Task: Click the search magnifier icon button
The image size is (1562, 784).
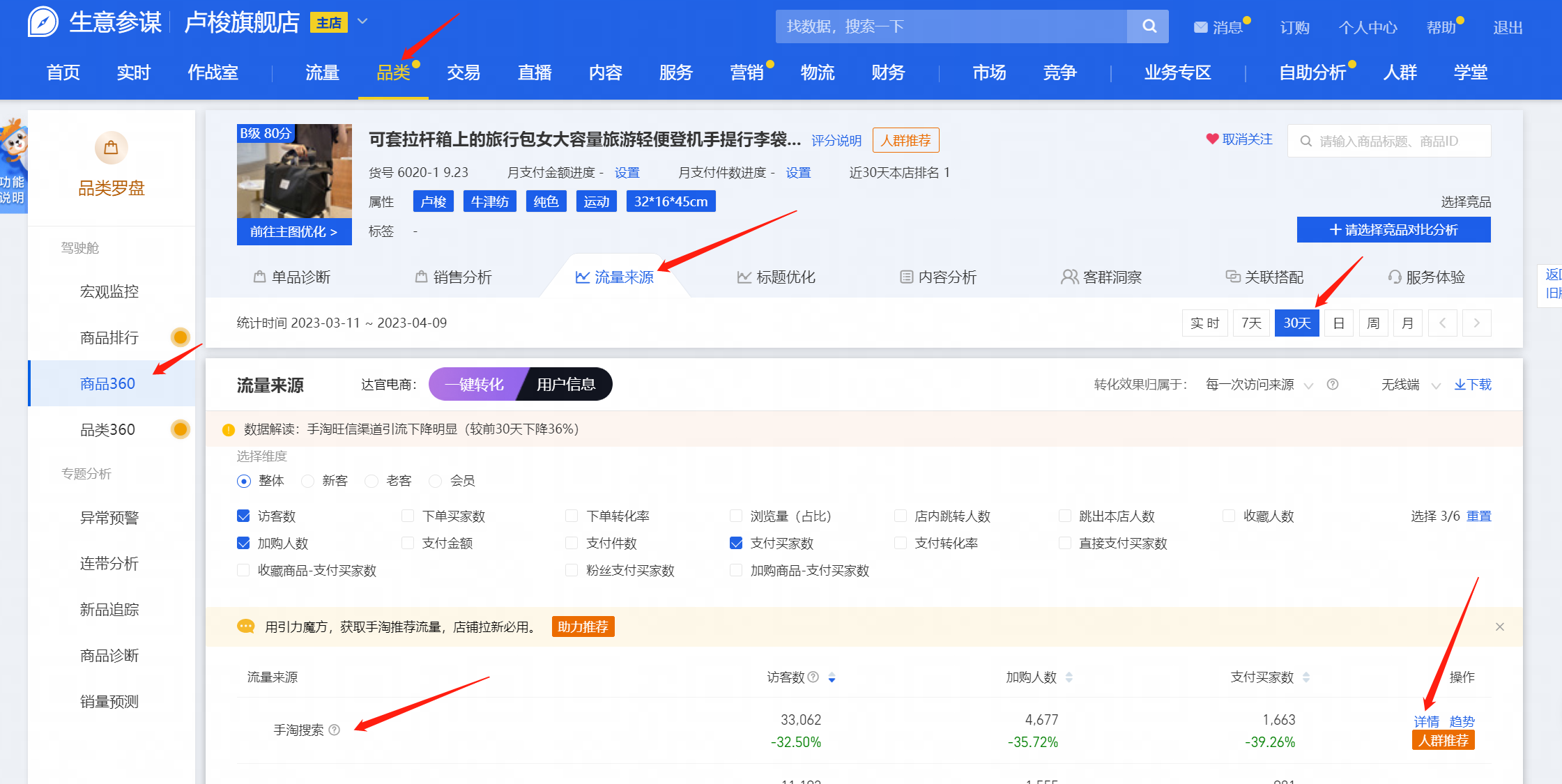Action: (1149, 26)
